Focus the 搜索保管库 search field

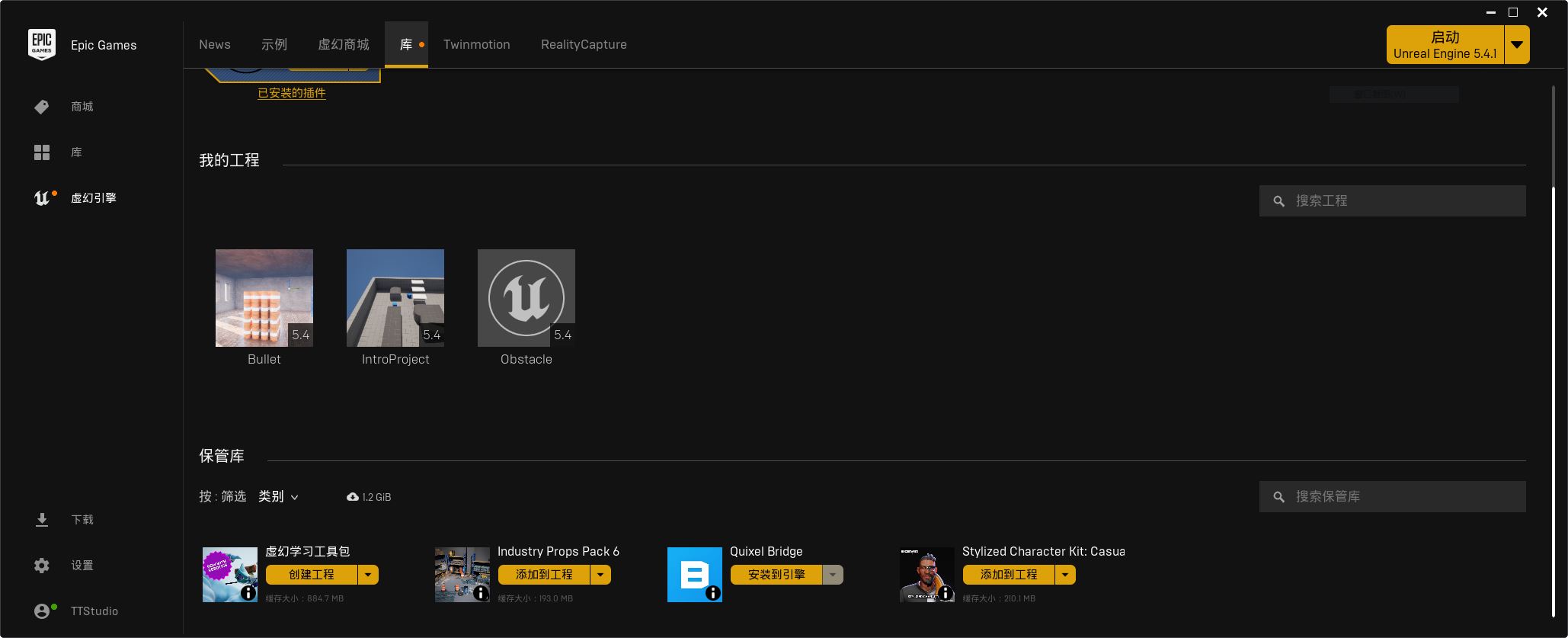1393,497
